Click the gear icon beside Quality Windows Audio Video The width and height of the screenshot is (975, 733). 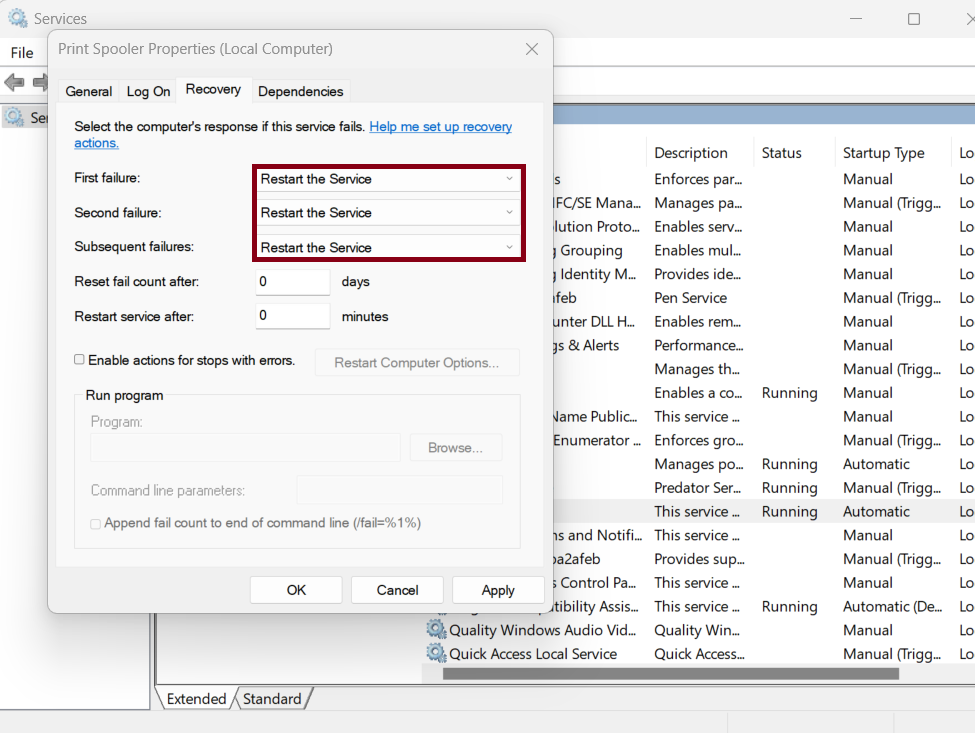pyautogui.click(x=435, y=630)
